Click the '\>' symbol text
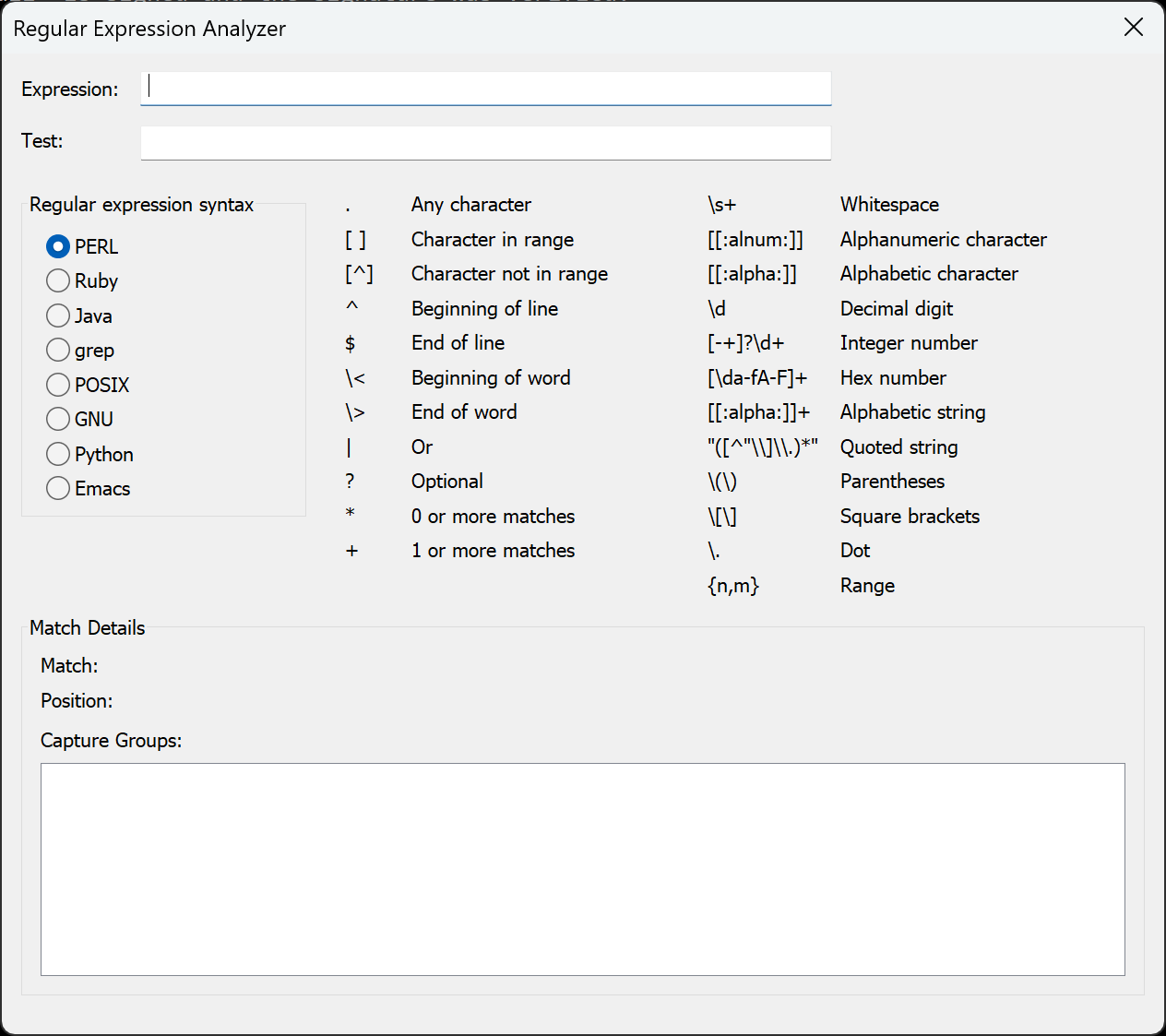Screen dimensions: 1166x1036 click(x=355, y=411)
